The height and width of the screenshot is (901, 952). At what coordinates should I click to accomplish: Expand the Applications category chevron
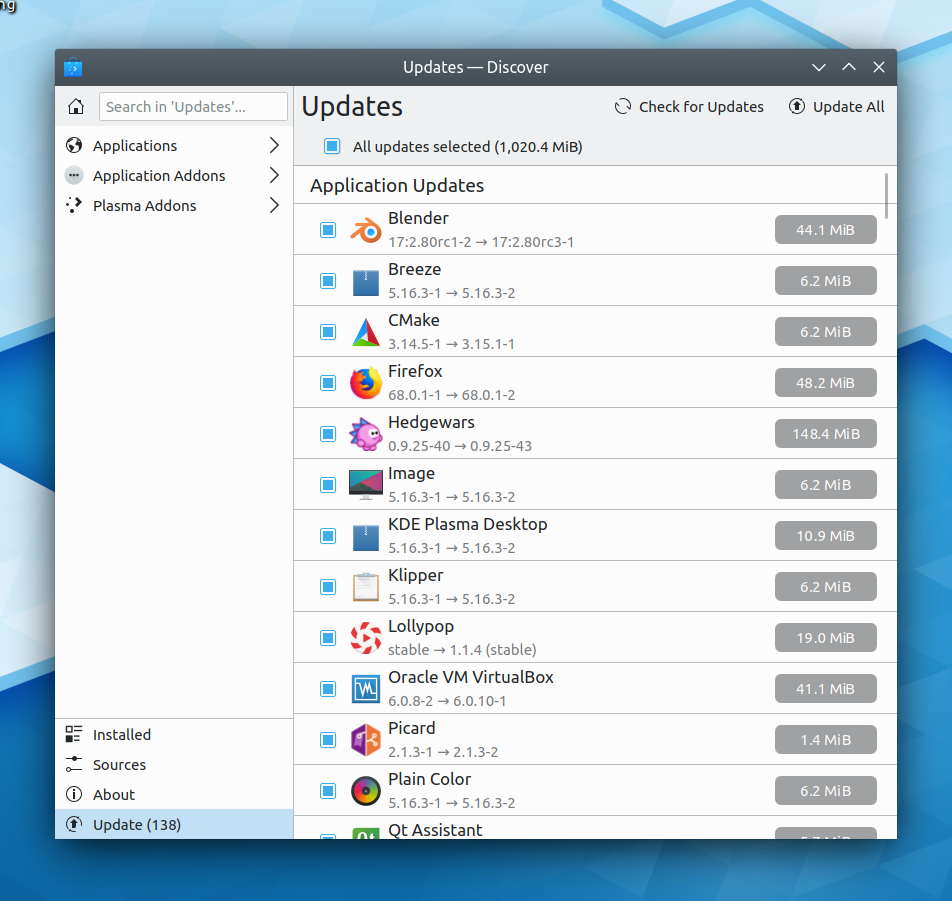pos(274,146)
